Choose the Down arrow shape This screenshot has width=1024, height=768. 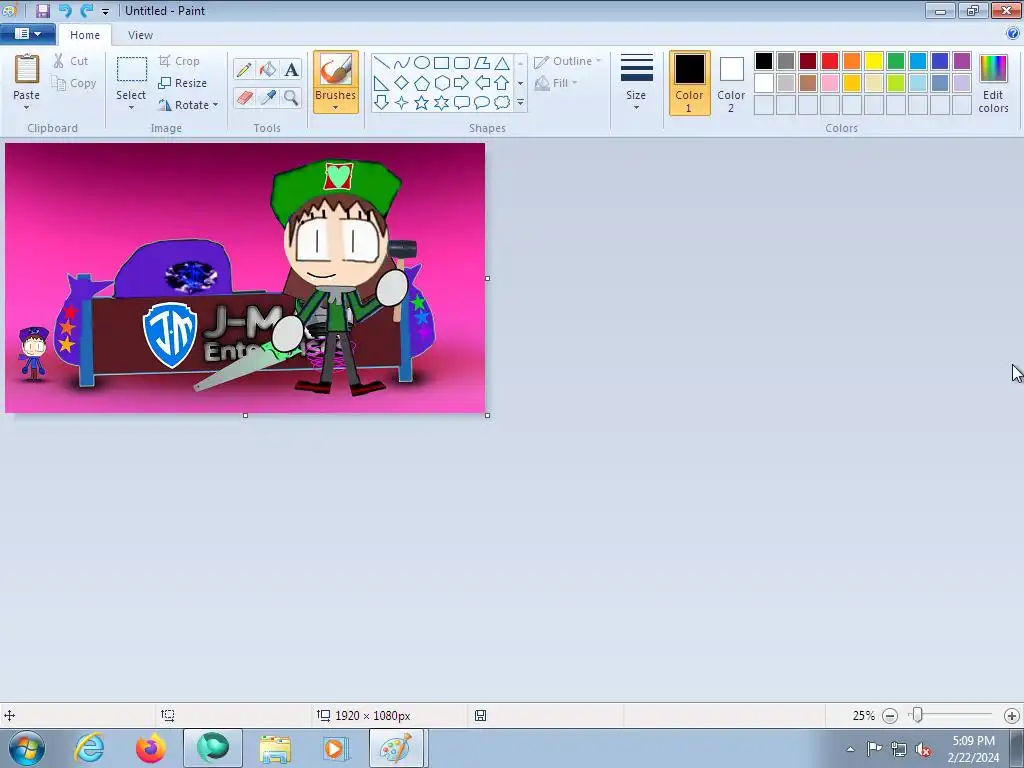pyautogui.click(x=382, y=103)
